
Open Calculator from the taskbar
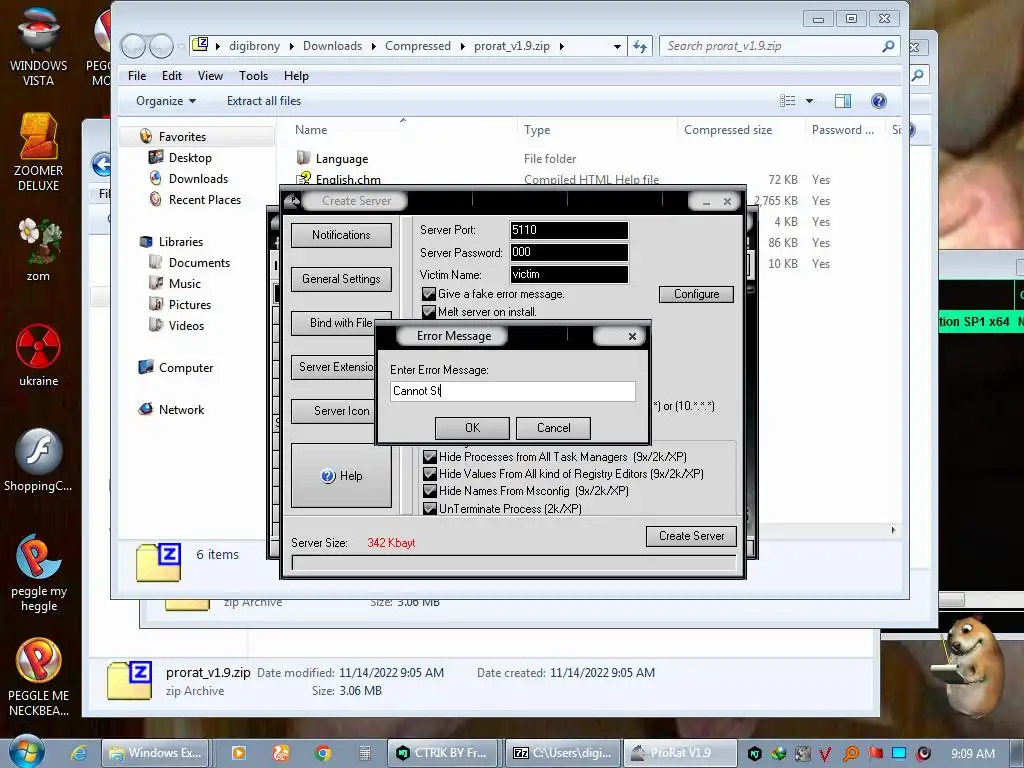tap(365, 753)
